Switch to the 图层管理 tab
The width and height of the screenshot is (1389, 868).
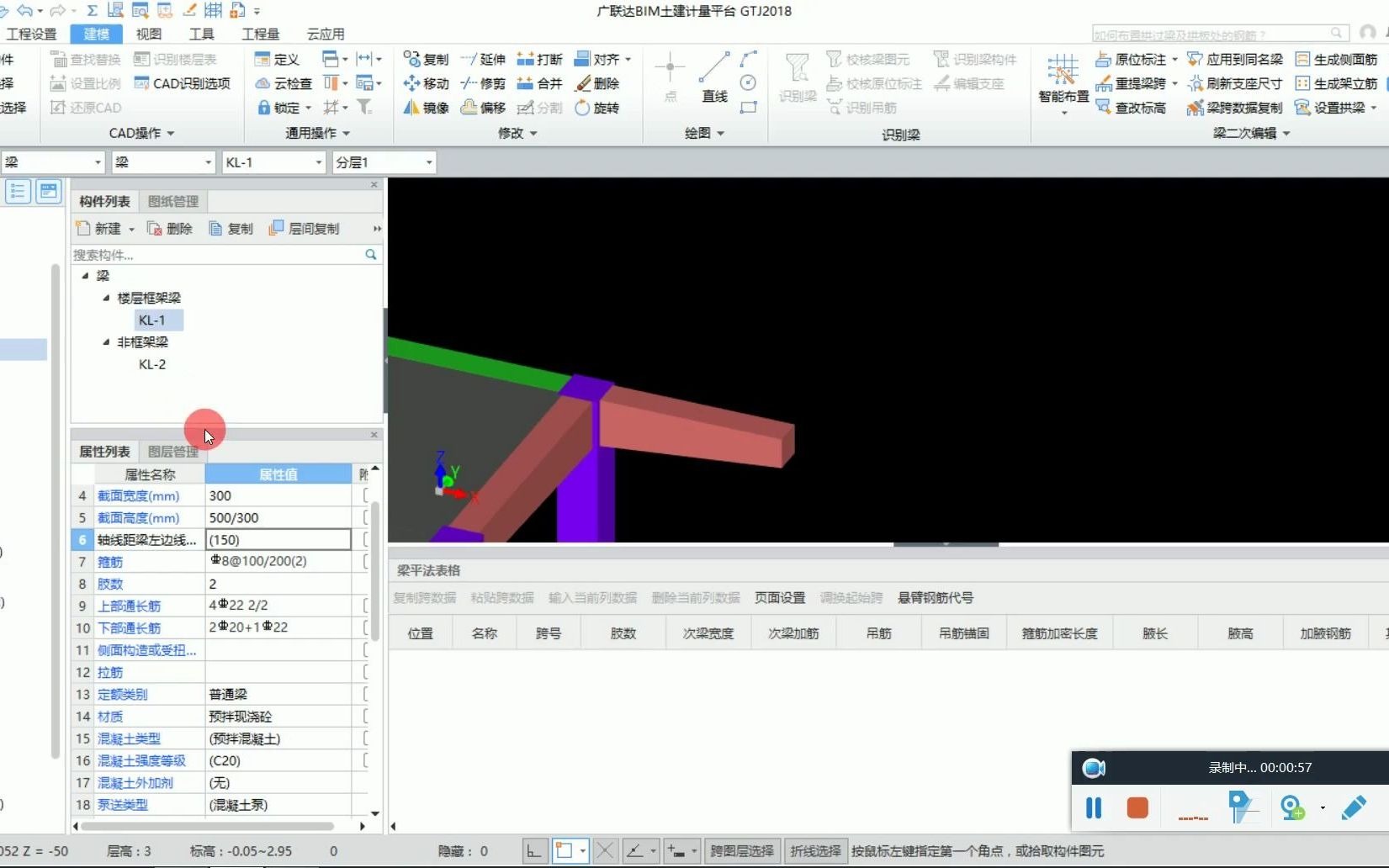click(x=173, y=452)
